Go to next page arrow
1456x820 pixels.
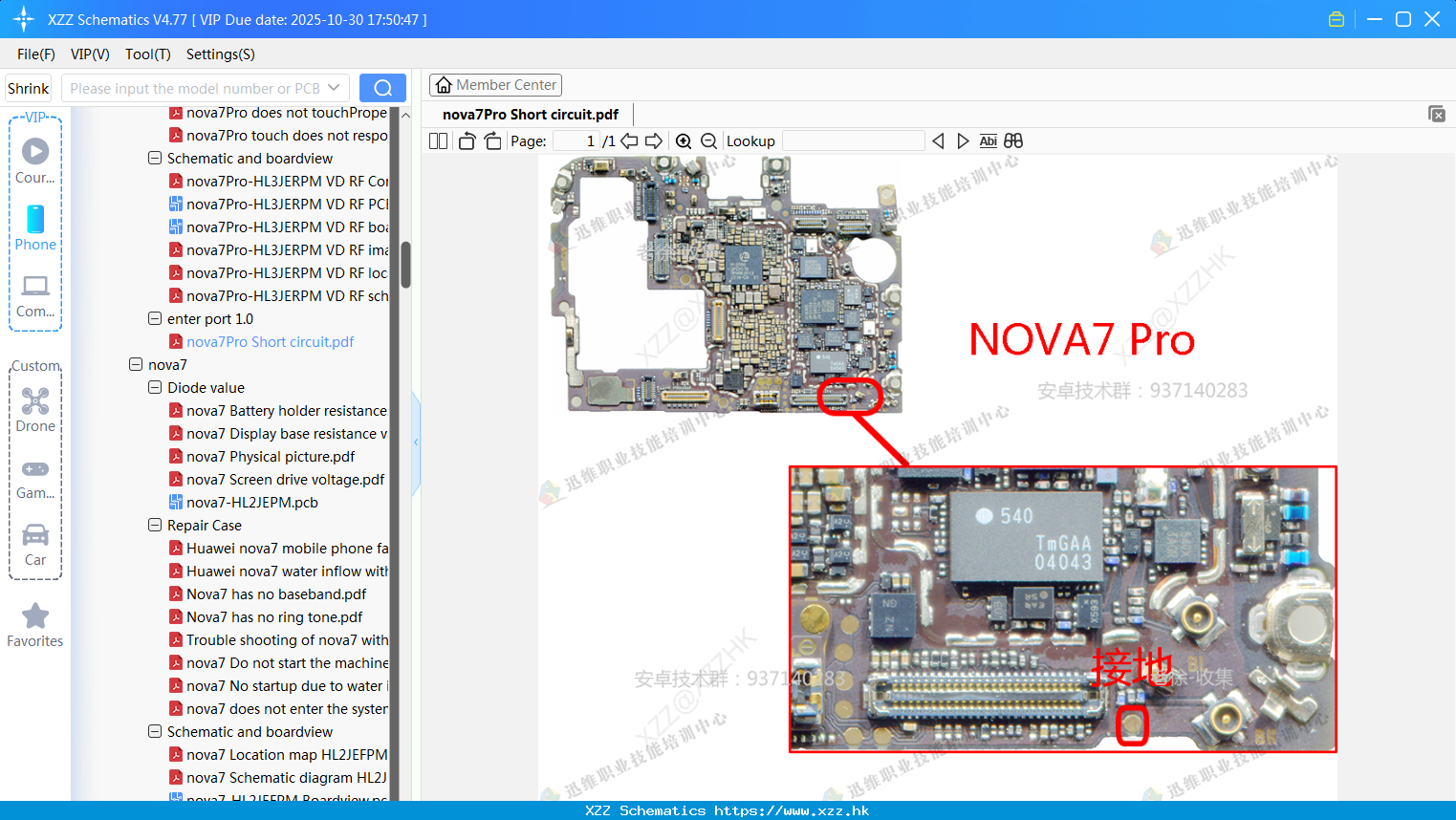(x=654, y=141)
